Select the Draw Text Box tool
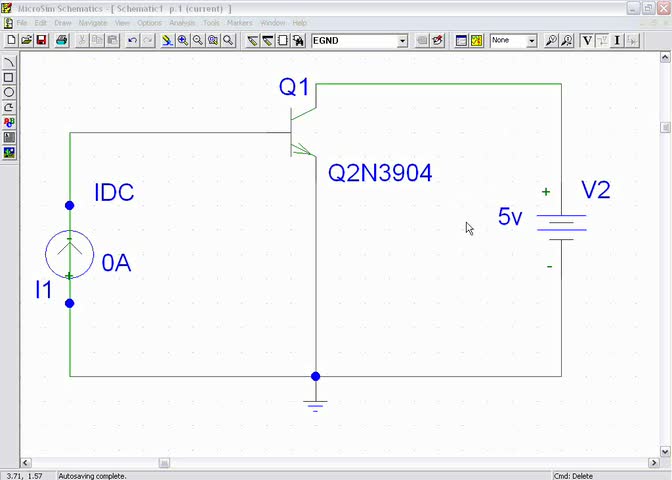Viewport: 672px width, 480px height. click(9, 137)
